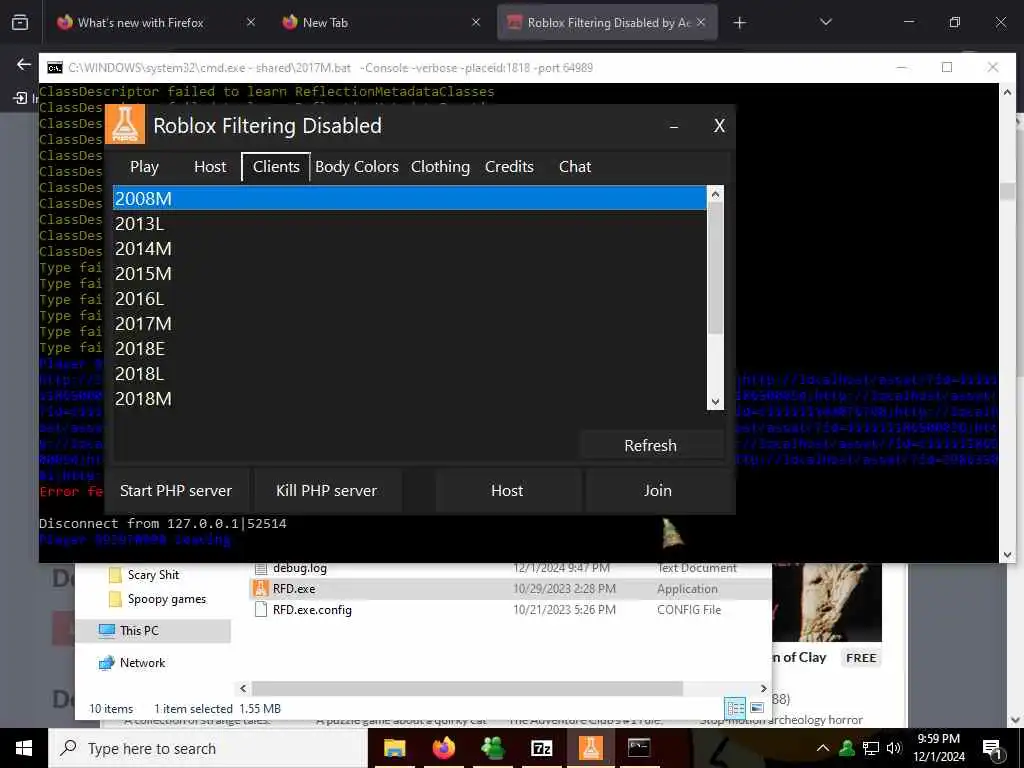Select the debug.log file
This screenshot has width=1024, height=768.
[300, 568]
